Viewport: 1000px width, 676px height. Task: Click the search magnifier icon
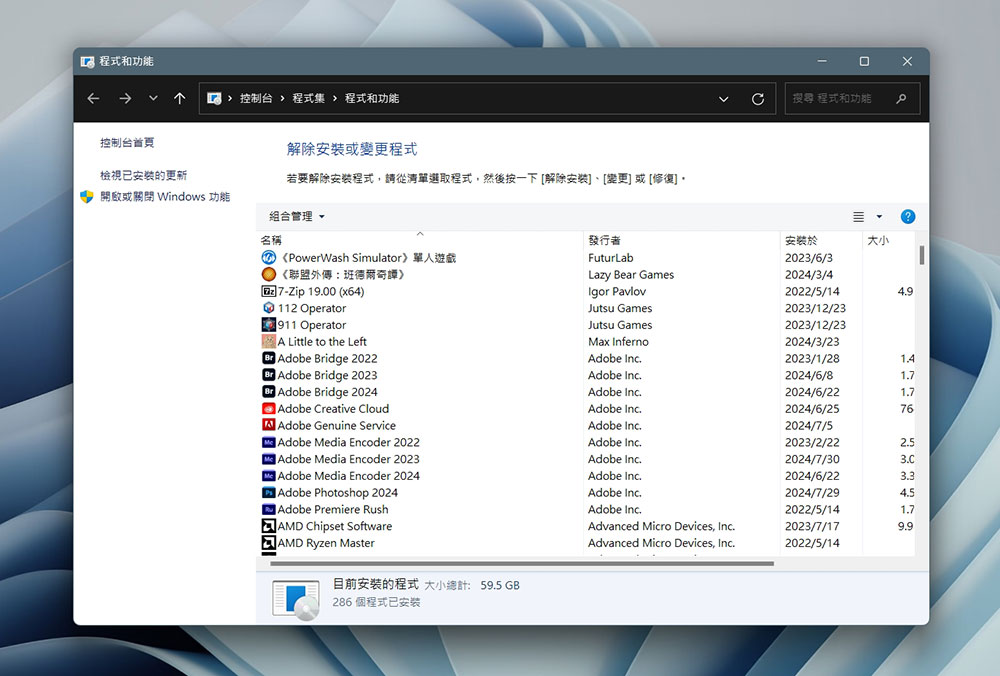point(901,98)
